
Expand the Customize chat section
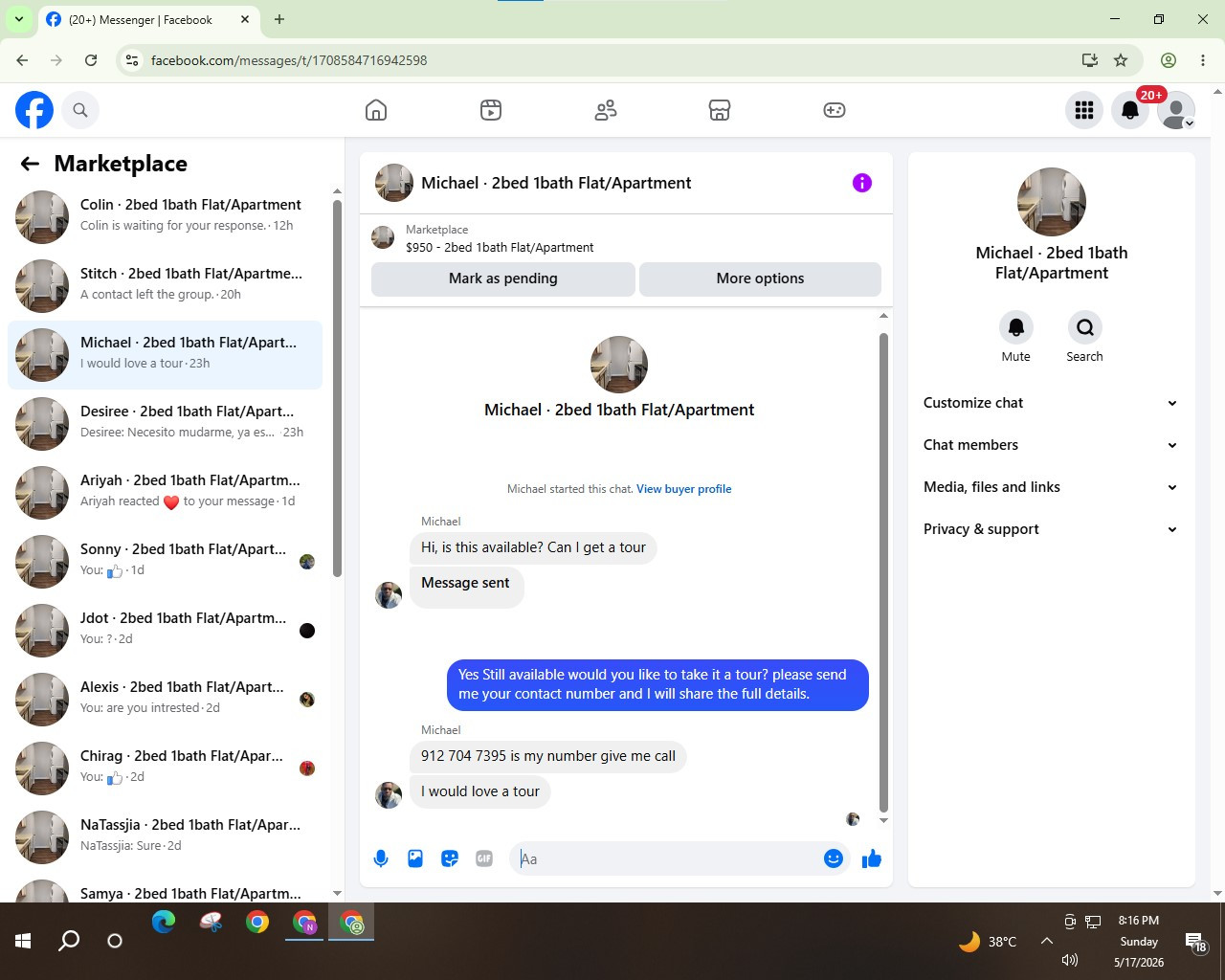[x=1051, y=403]
